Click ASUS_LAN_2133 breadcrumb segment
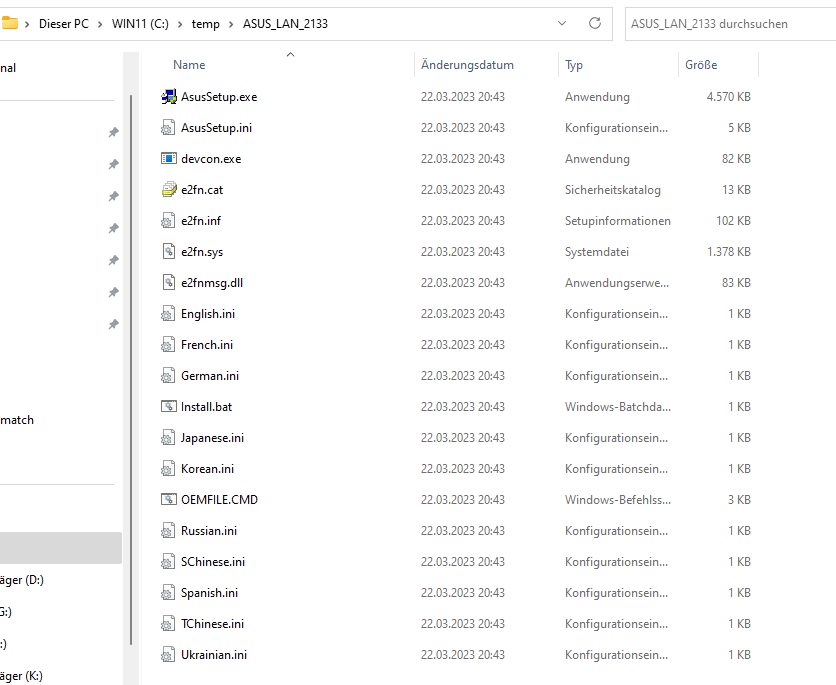 pyautogui.click(x=285, y=24)
